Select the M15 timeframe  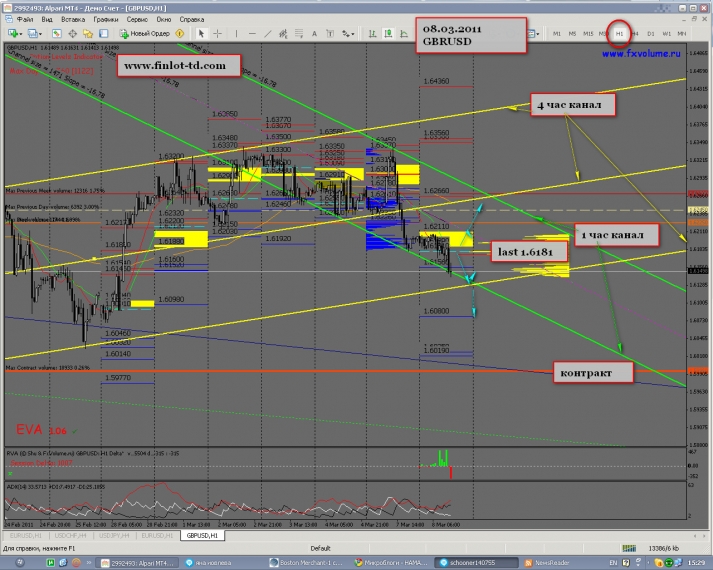(588, 34)
